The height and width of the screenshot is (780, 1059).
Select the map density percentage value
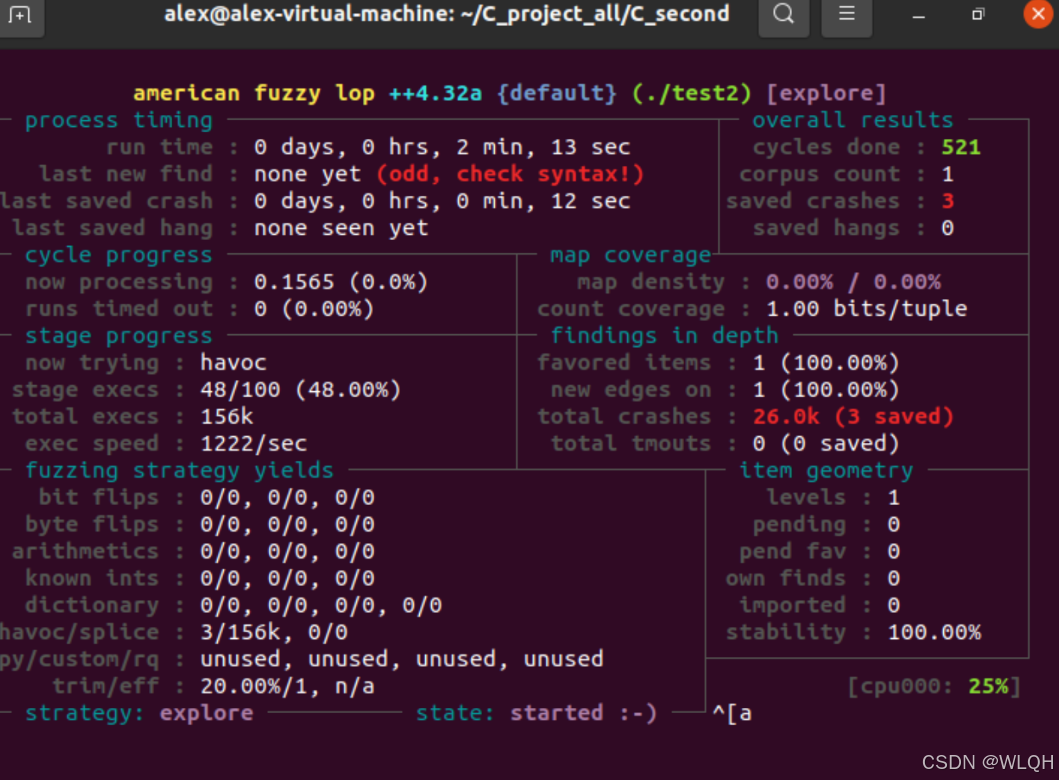(x=854, y=282)
